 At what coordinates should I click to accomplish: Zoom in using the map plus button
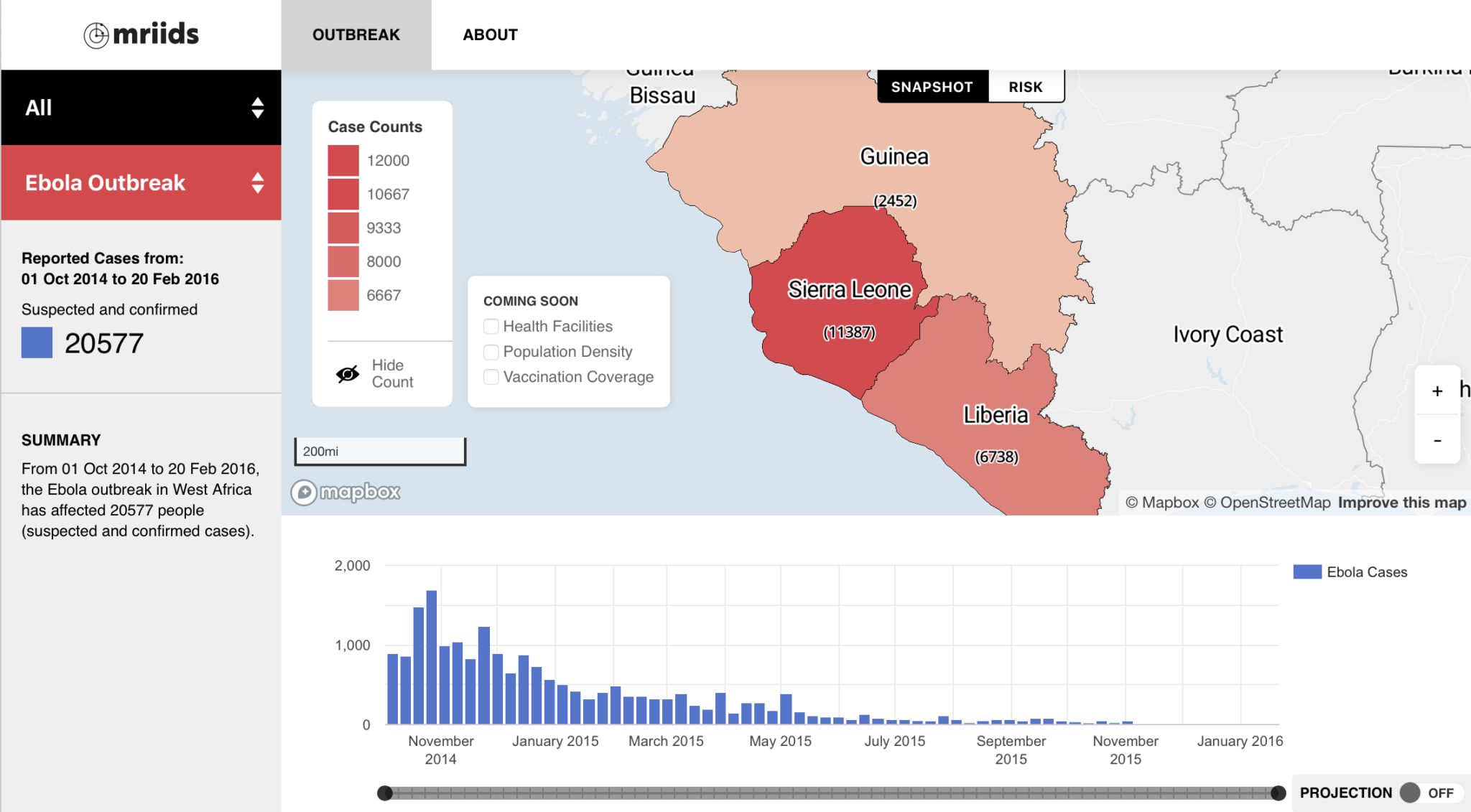click(x=1437, y=391)
